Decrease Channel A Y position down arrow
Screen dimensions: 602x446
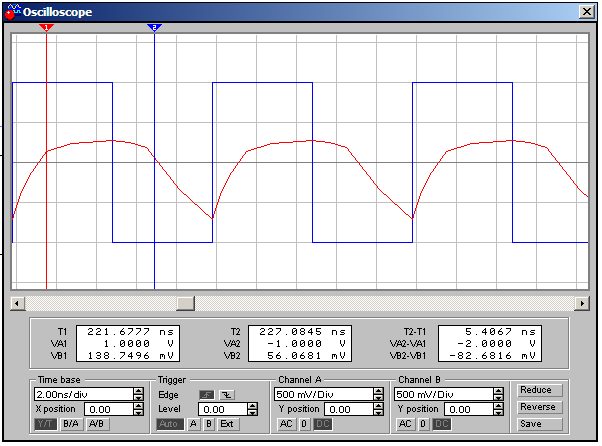379,413
